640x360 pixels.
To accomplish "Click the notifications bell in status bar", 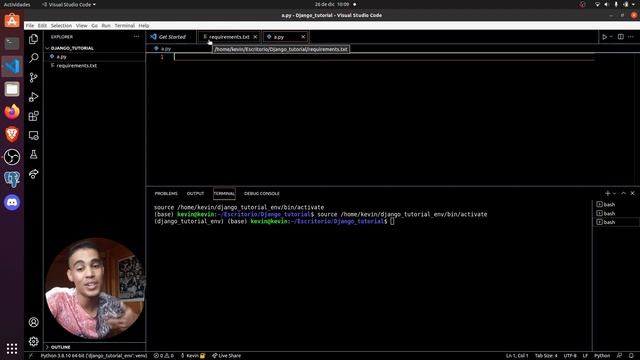I will coord(631,356).
